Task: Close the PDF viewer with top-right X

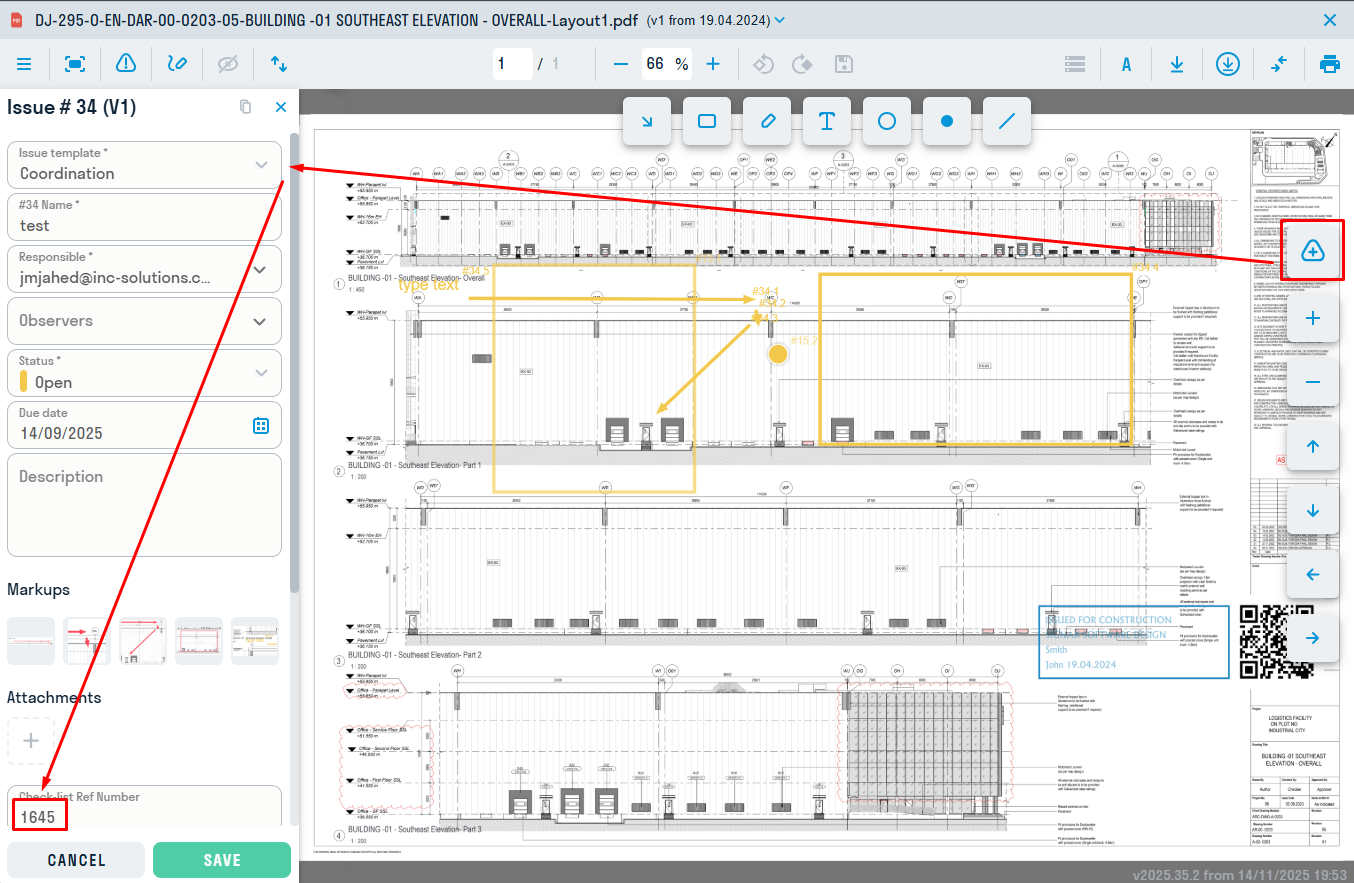Action: [x=1330, y=20]
